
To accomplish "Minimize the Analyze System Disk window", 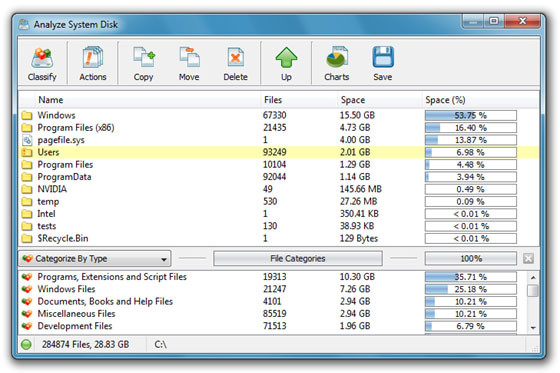I will 472,21.
